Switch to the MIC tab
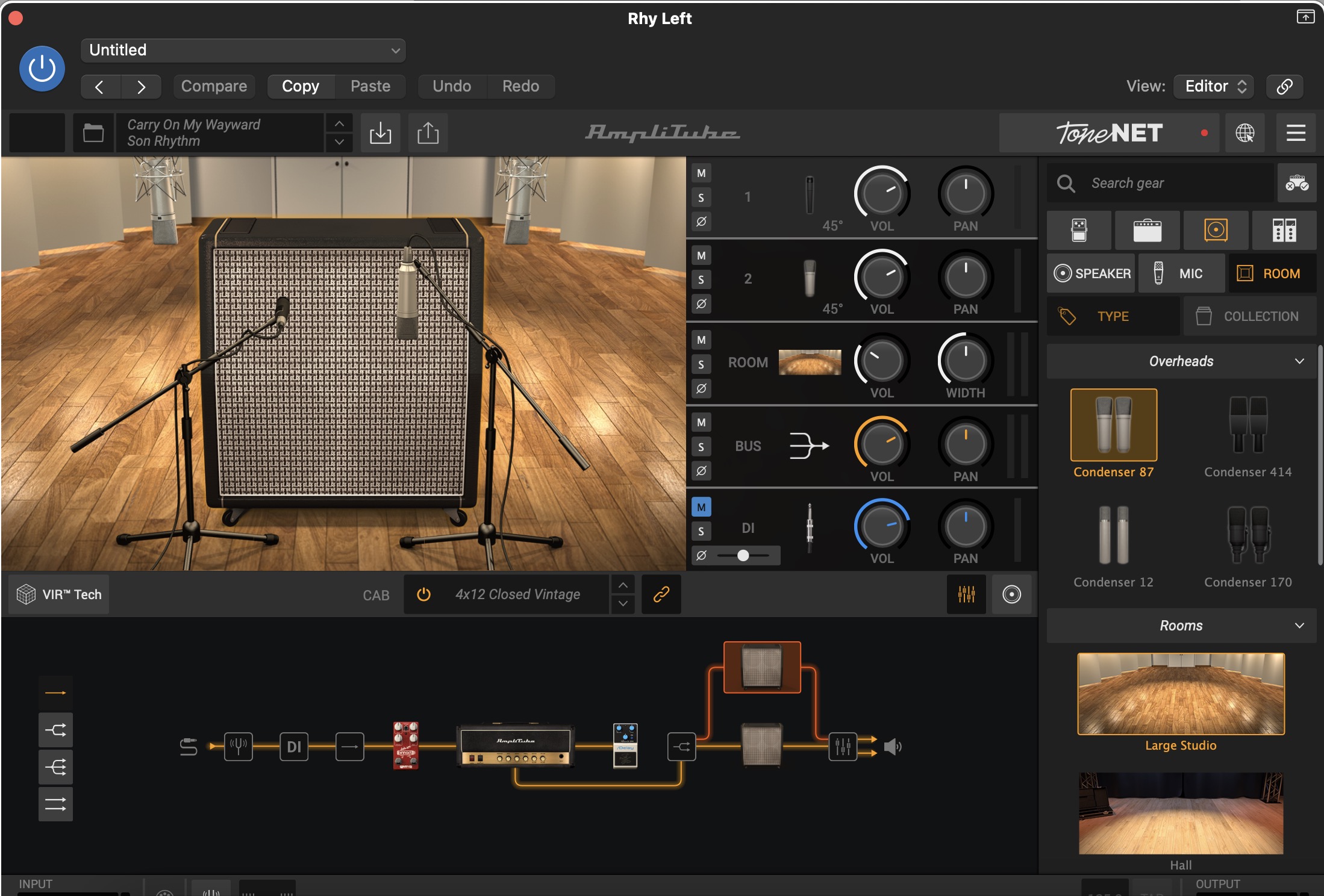This screenshot has height=896, width=1324. pyautogui.click(x=1181, y=273)
